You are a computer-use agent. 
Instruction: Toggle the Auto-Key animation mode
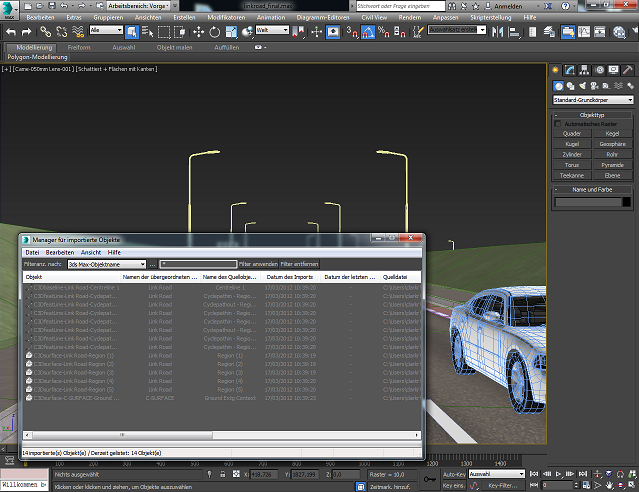(x=453, y=473)
